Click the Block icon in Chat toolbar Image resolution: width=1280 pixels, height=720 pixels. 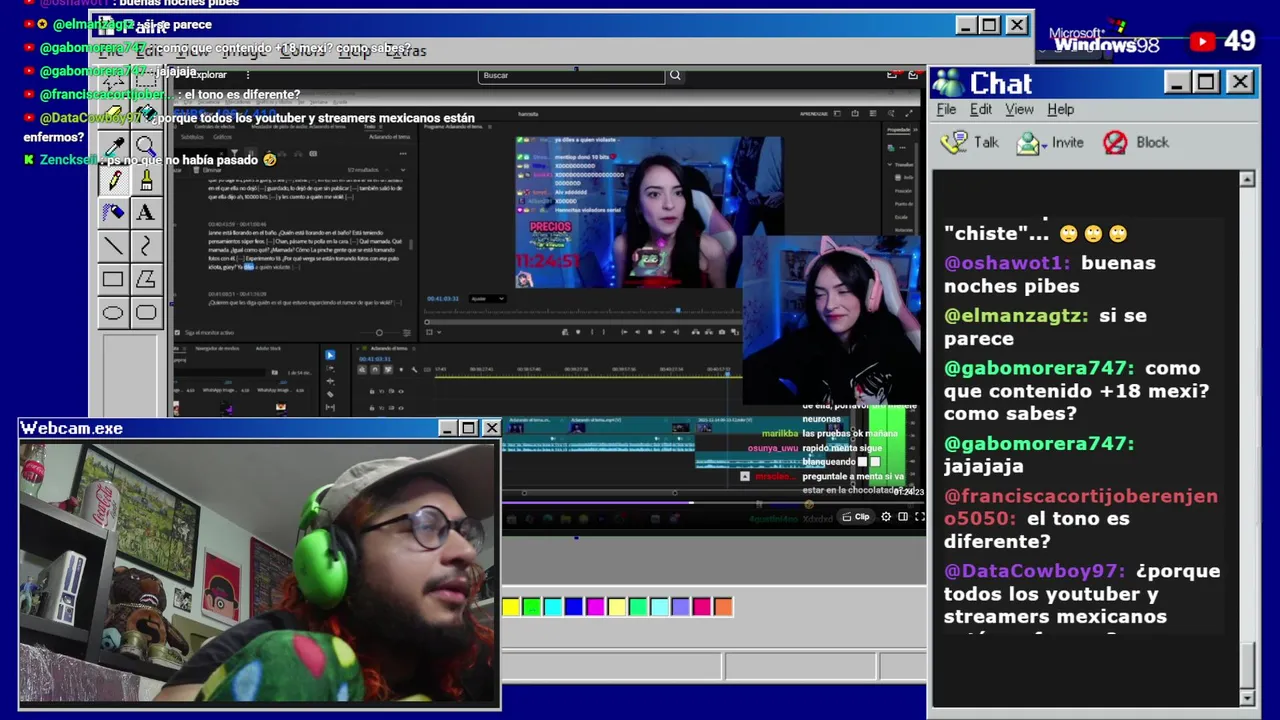1115,143
